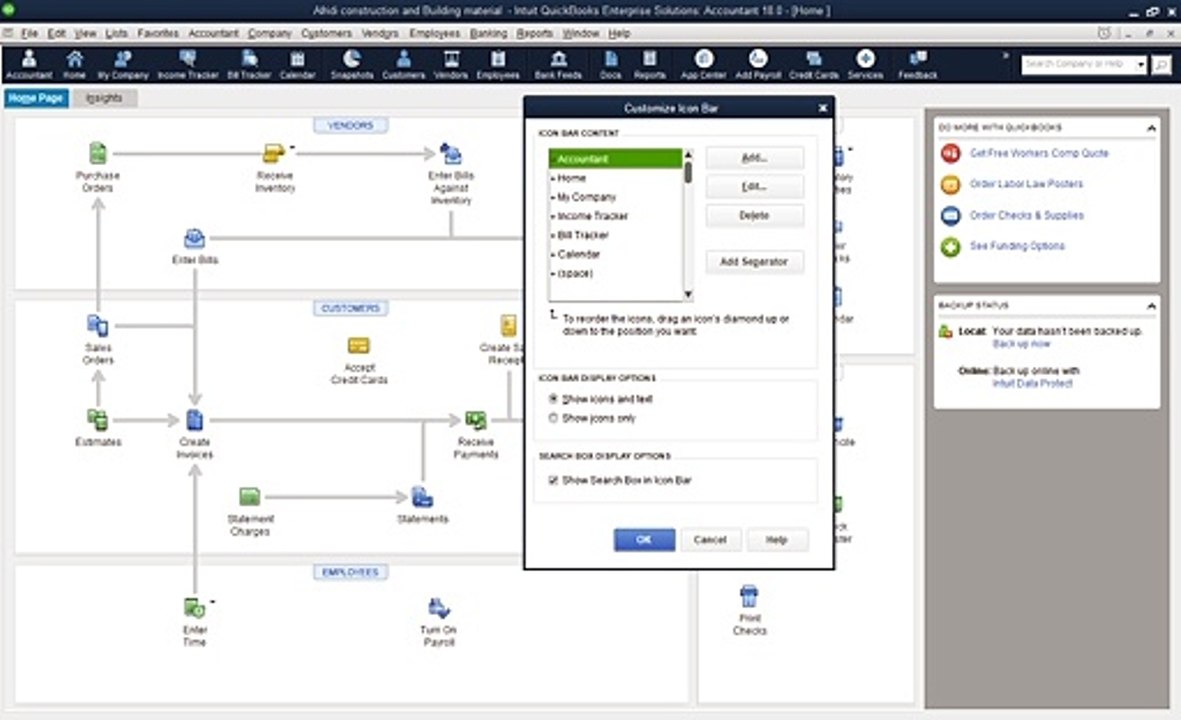1181x720 pixels.
Task: Click Search Company or Help field
Action: (1078, 65)
